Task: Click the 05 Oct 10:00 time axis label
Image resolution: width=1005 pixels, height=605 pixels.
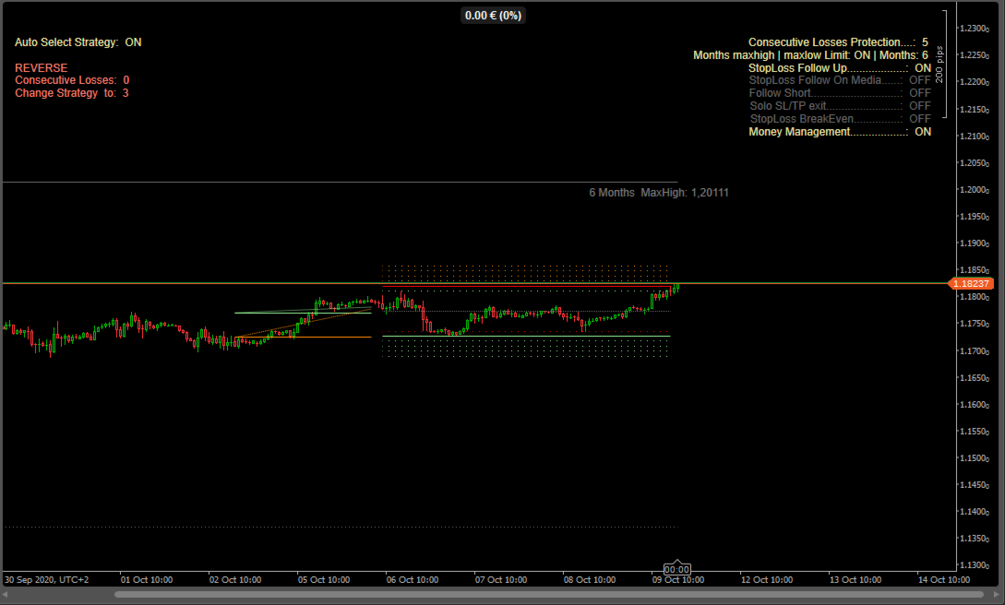Action: [324, 579]
